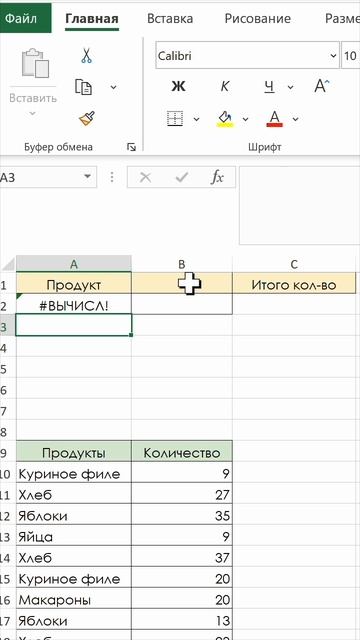The height and width of the screenshot is (640, 360).
Task: Apply red font color
Action: click(x=274, y=119)
